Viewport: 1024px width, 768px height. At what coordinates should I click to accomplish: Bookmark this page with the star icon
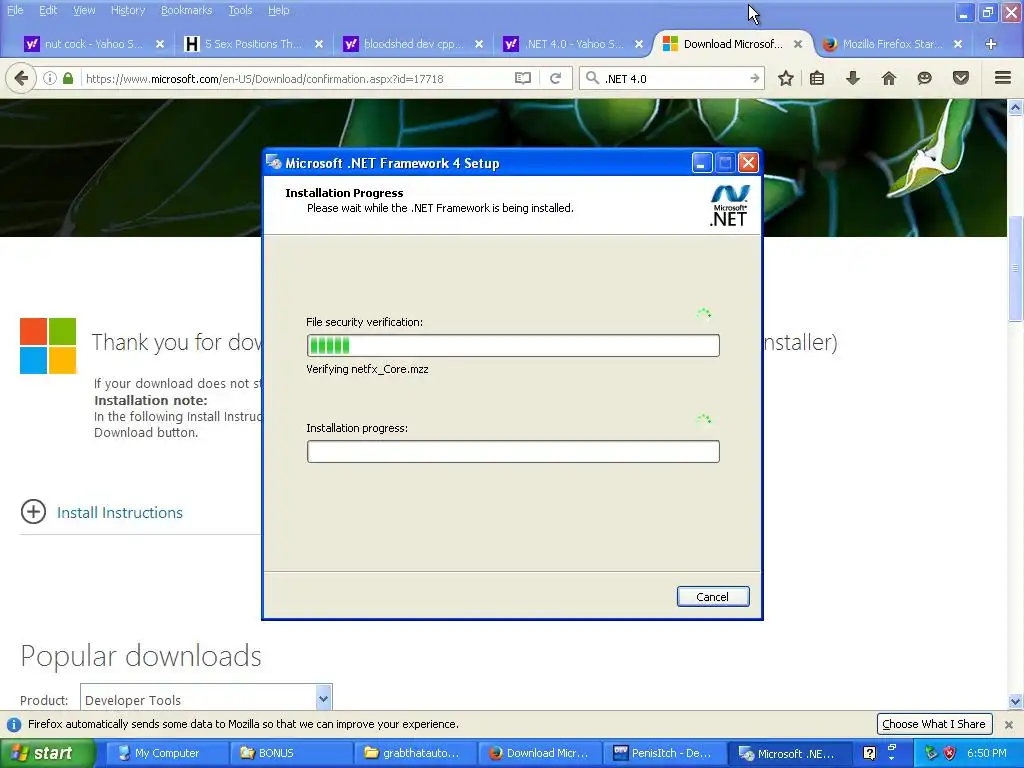pos(786,78)
